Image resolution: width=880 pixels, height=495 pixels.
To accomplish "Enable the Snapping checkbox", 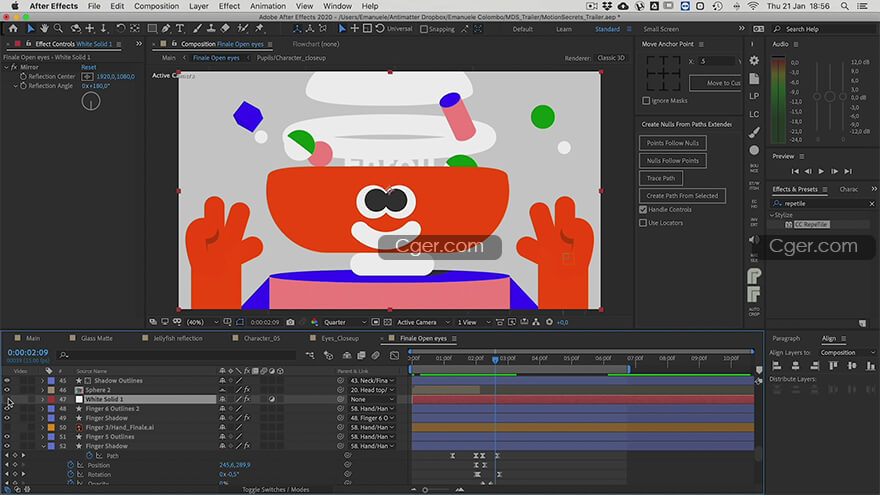I will point(424,29).
